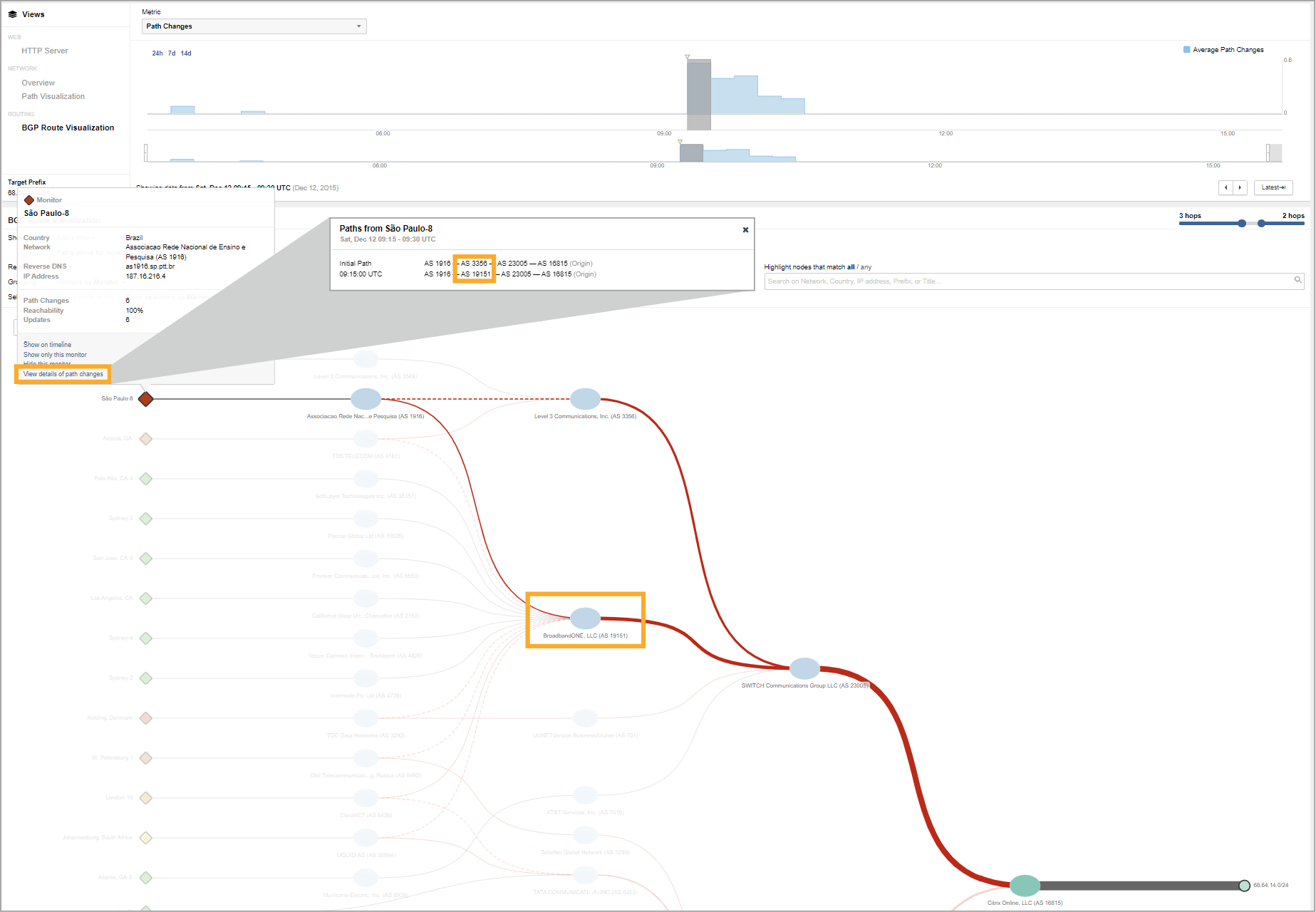Screen dimensions: 1316x912
Task: Click the Associacao Rede Nacional AS 1916 node
Action: [x=366, y=399]
